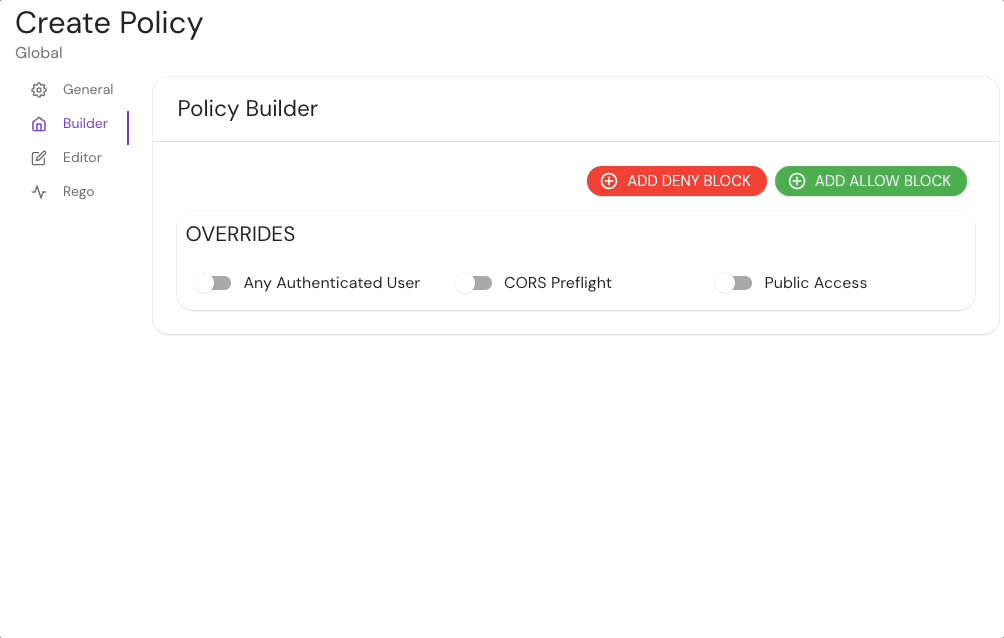
Task: Switch to the Editor section
Action: tap(82, 157)
